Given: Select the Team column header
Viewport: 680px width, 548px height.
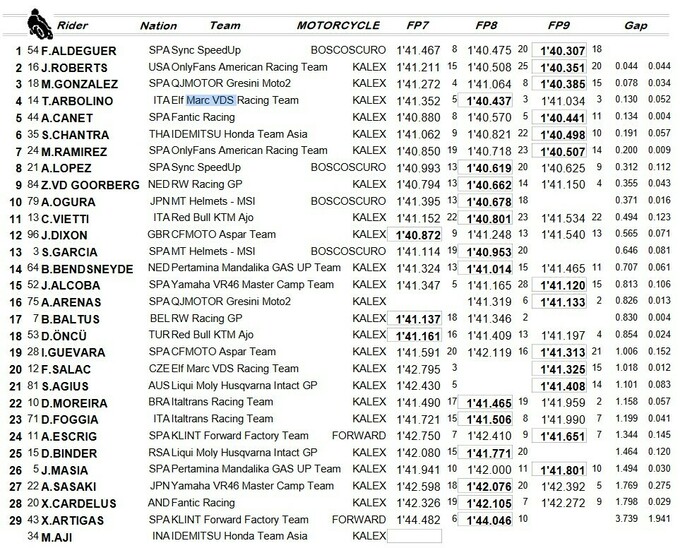Looking at the screenshot, I should coord(224,24).
